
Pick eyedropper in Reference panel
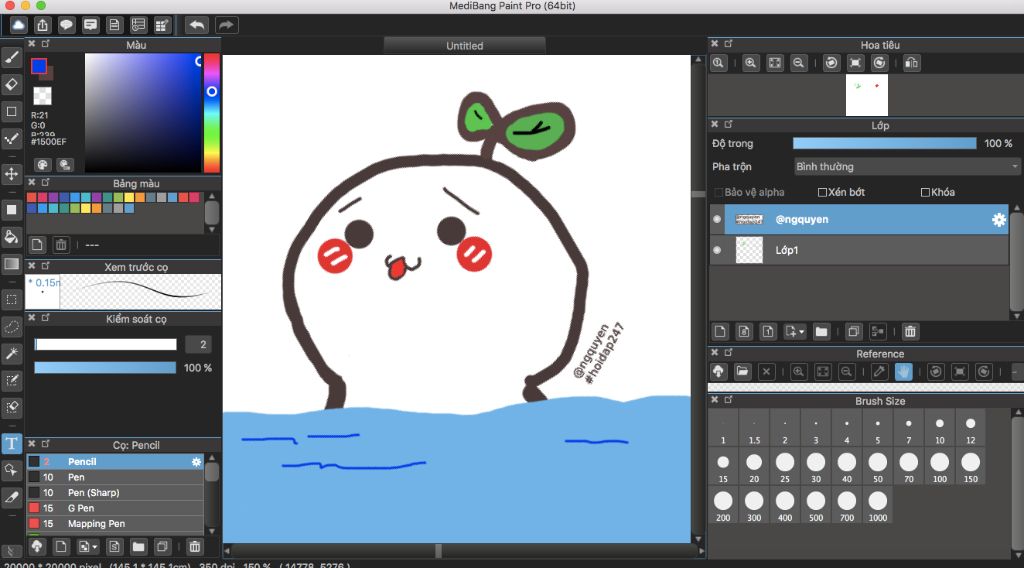tap(879, 371)
